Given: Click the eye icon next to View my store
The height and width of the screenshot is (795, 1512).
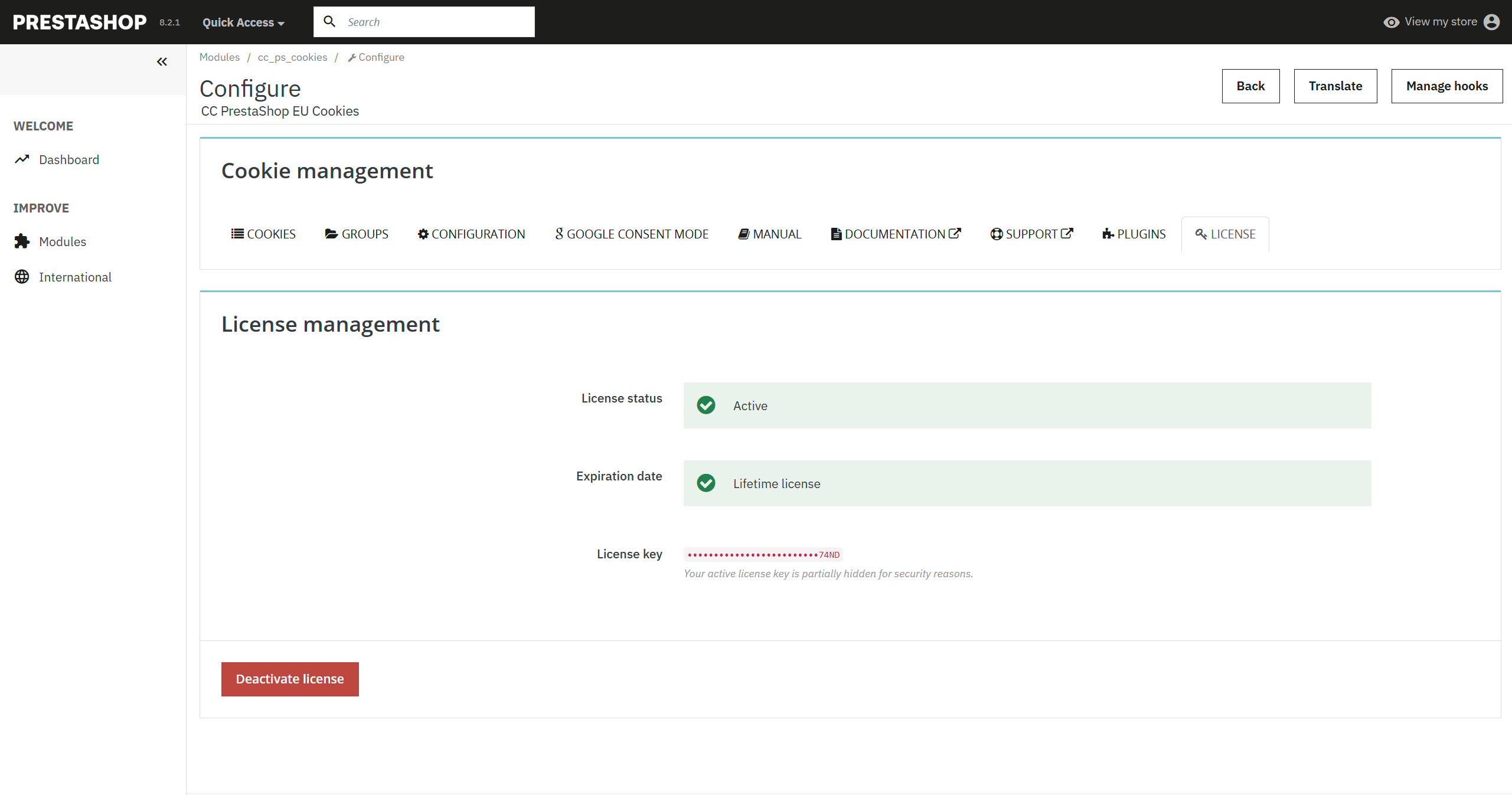Looking at the screenshot, I should click(1391, 22).
